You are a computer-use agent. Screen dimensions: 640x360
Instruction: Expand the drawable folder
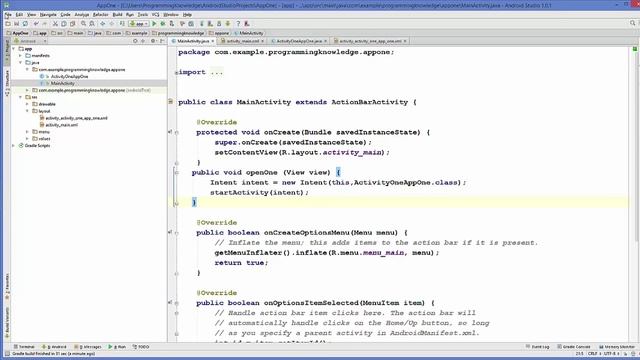tap(27, 104)
